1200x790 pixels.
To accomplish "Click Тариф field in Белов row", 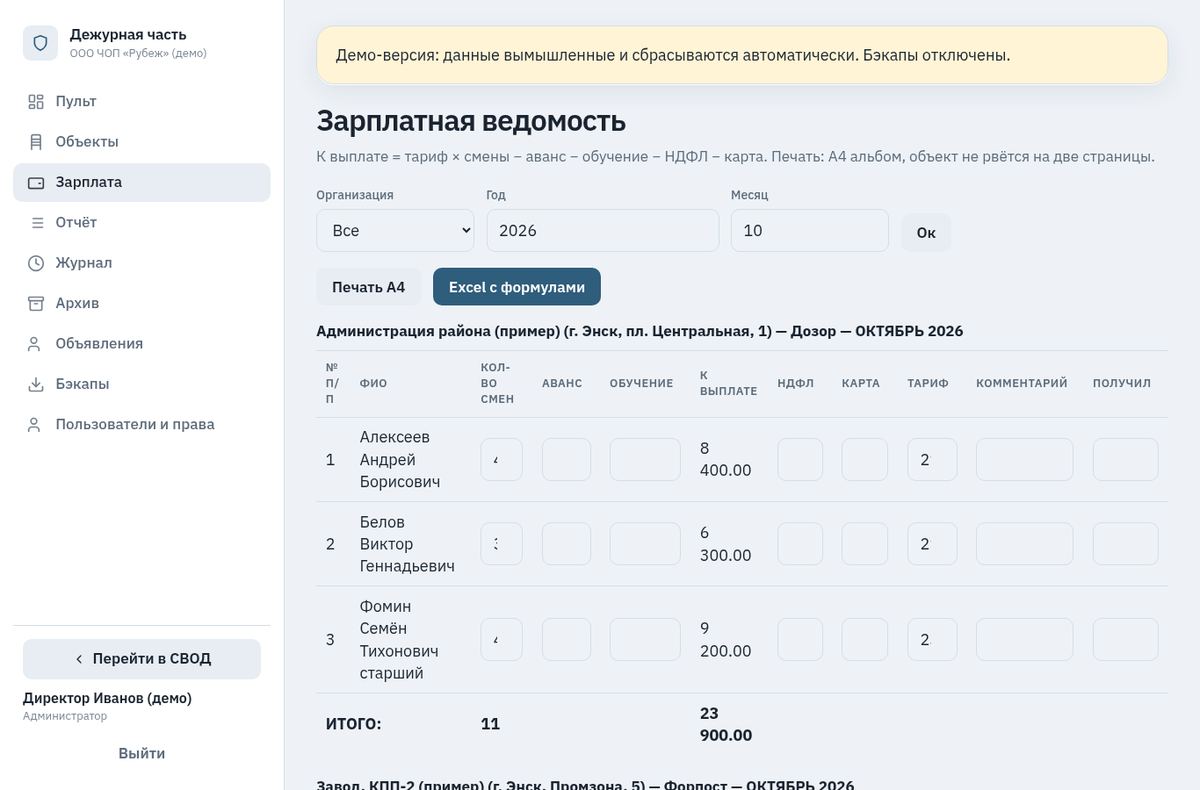I will pyautogui.click(x=932, y=544).
